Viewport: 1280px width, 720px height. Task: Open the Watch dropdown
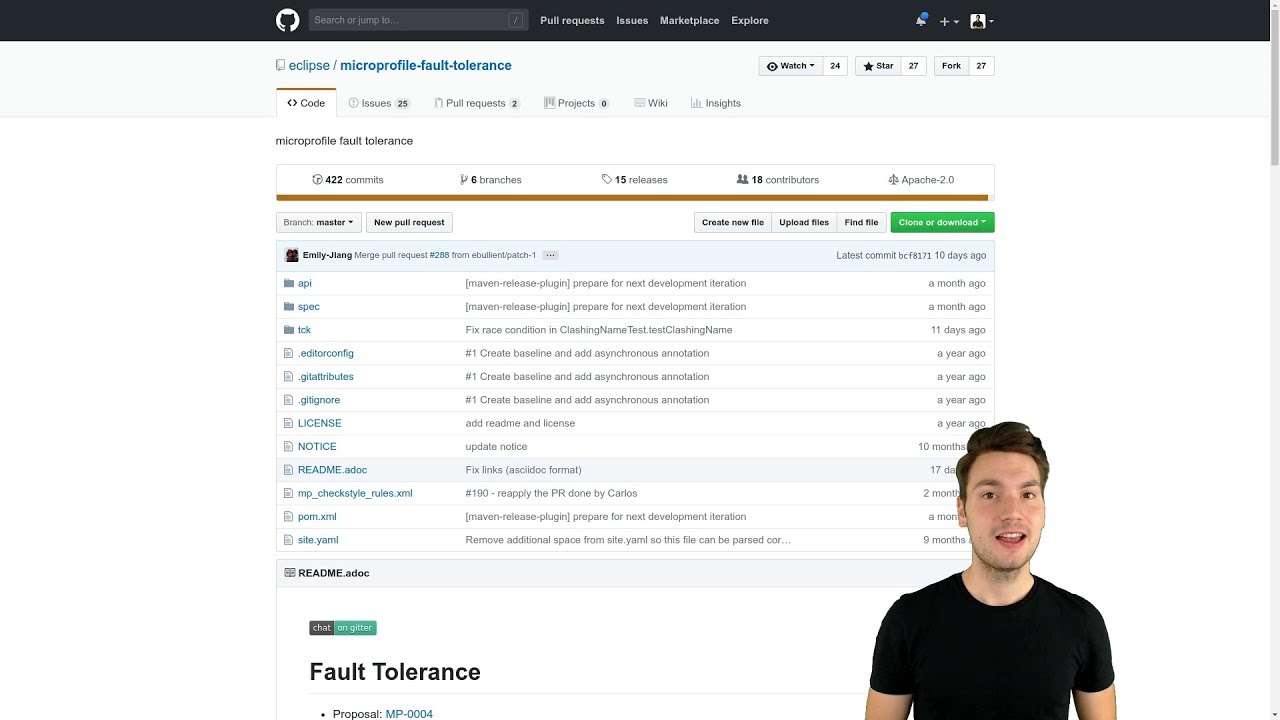[x=790, y=66]
